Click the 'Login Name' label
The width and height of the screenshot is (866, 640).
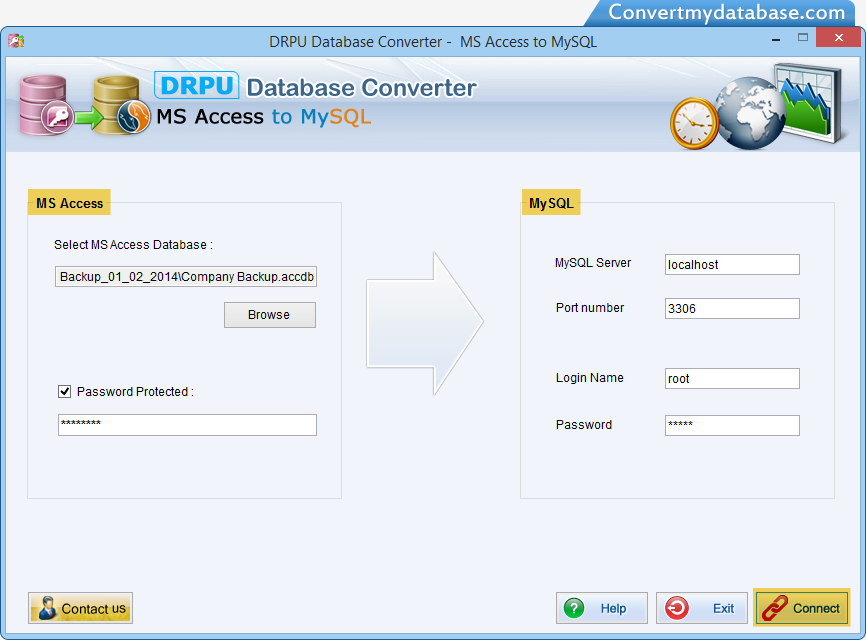coord(589,378)
